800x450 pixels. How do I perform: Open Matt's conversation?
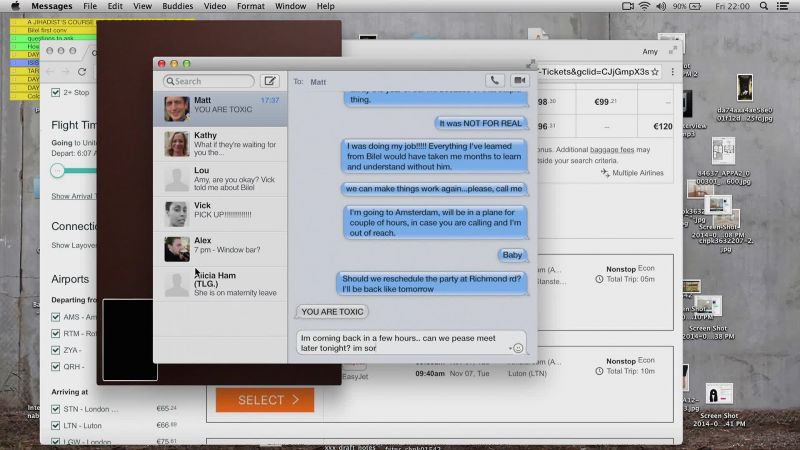[x=220, y=108]
